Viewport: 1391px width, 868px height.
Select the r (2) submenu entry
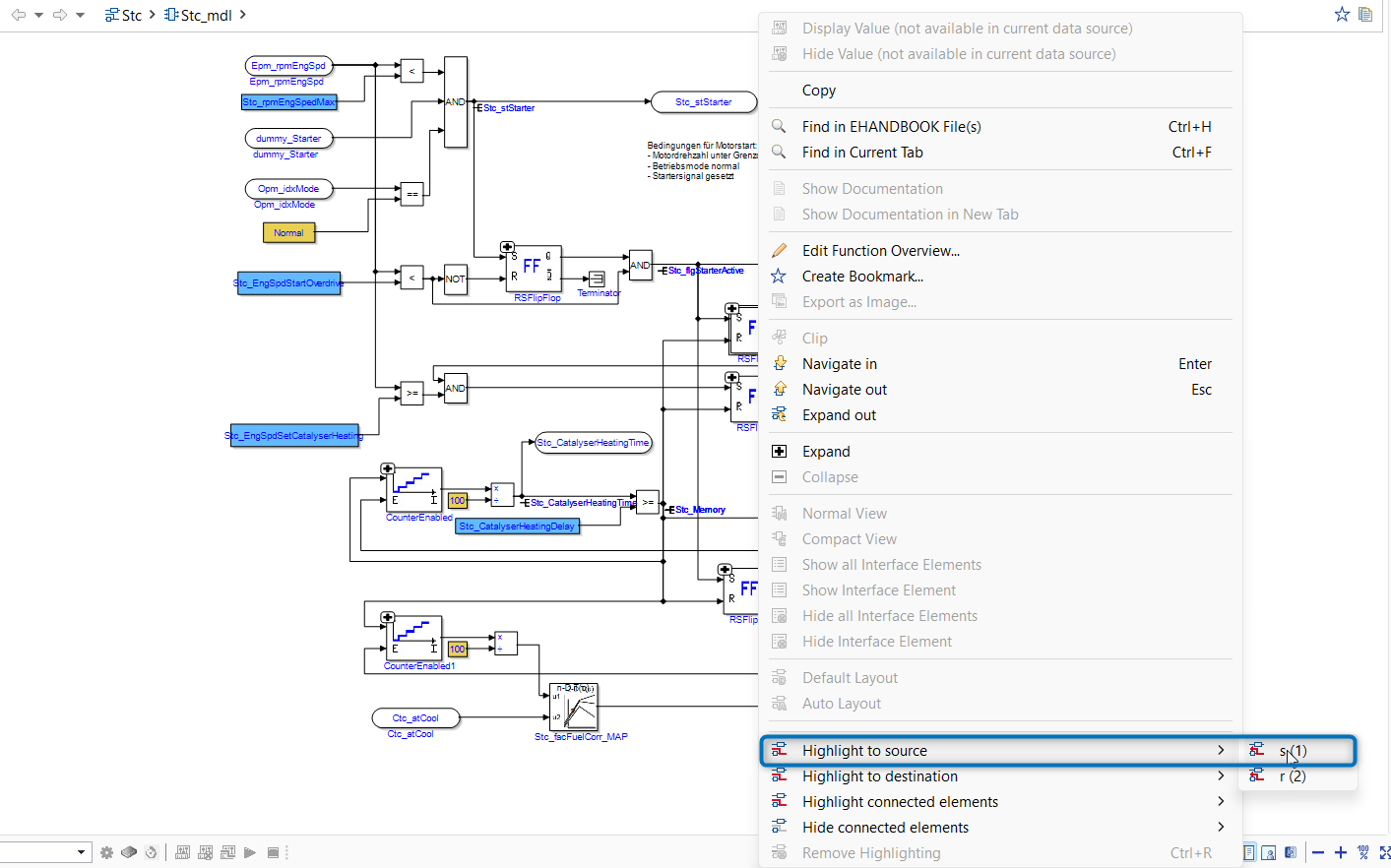tap(1293, 776)
